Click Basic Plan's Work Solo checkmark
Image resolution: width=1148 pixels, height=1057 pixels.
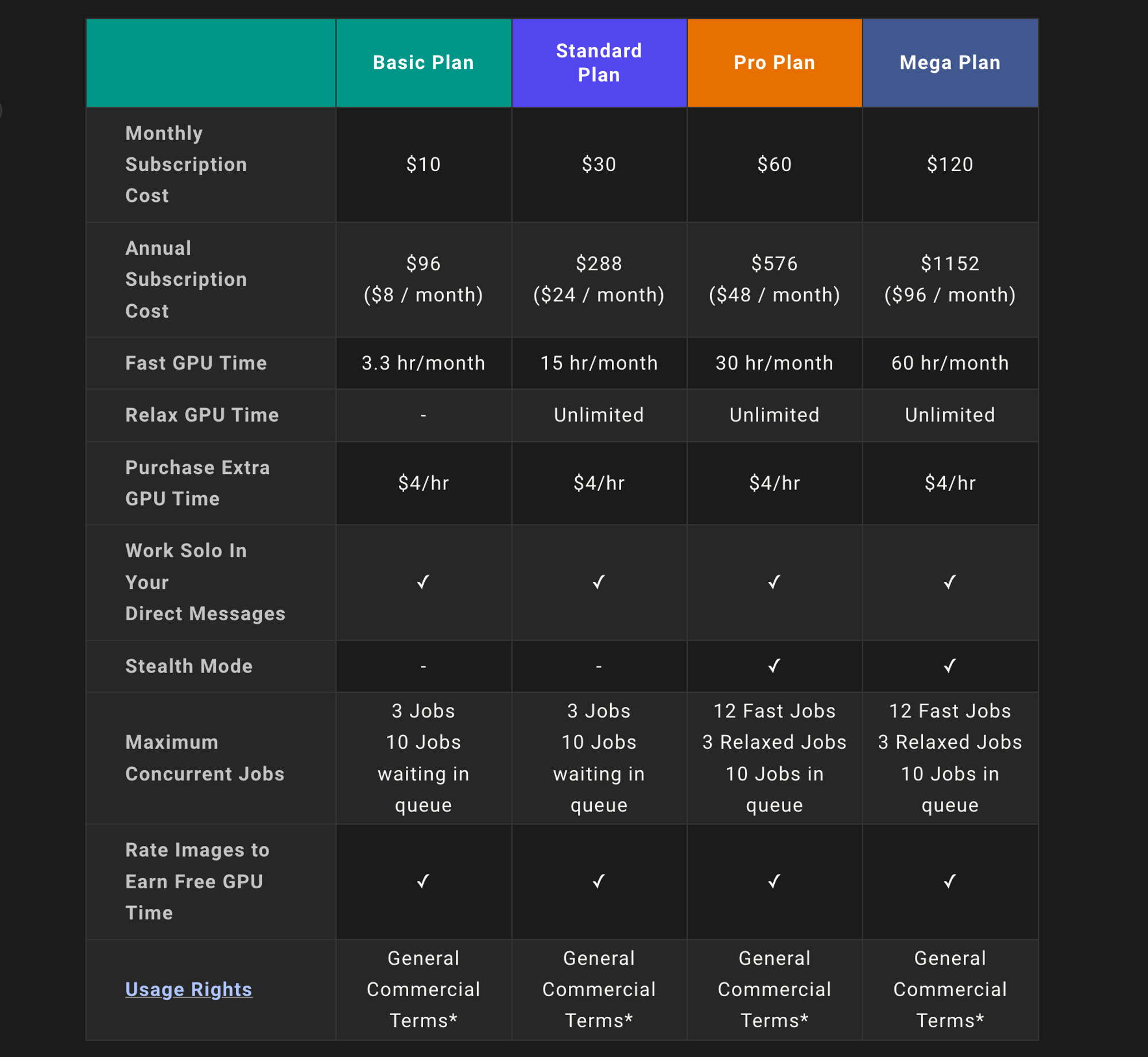pos(423,582)
